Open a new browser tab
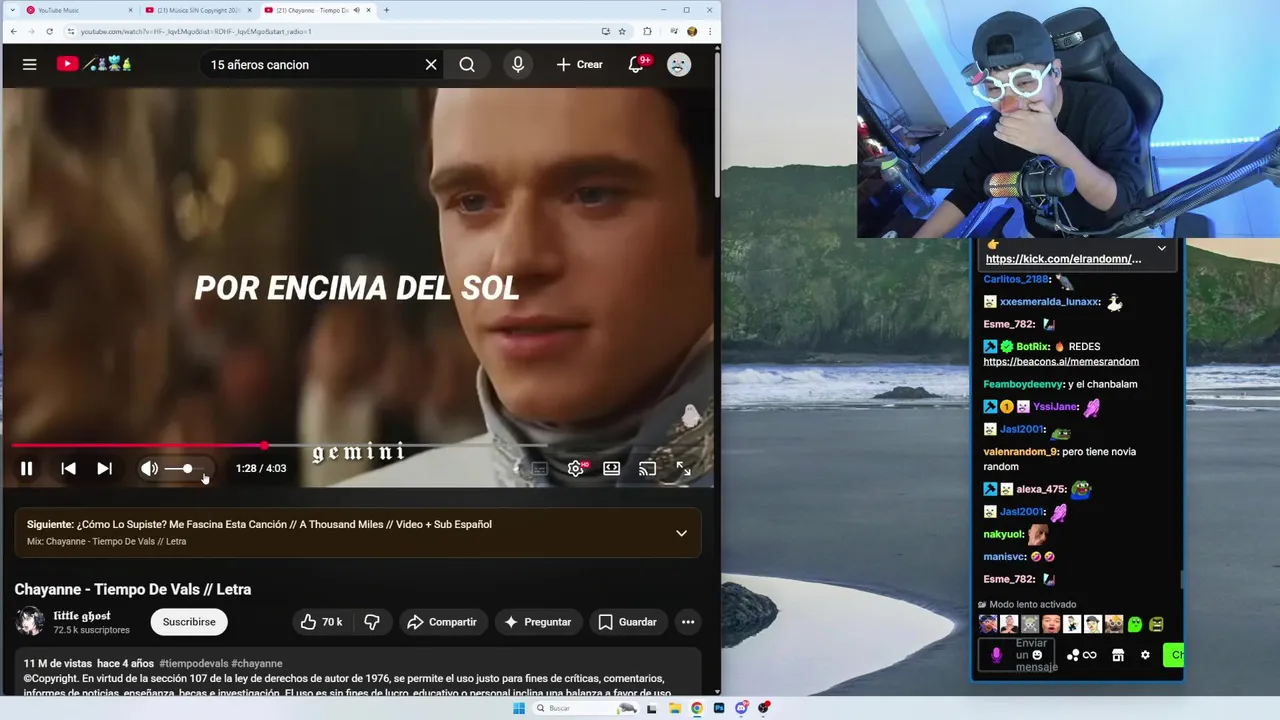 tap(387, 10)
